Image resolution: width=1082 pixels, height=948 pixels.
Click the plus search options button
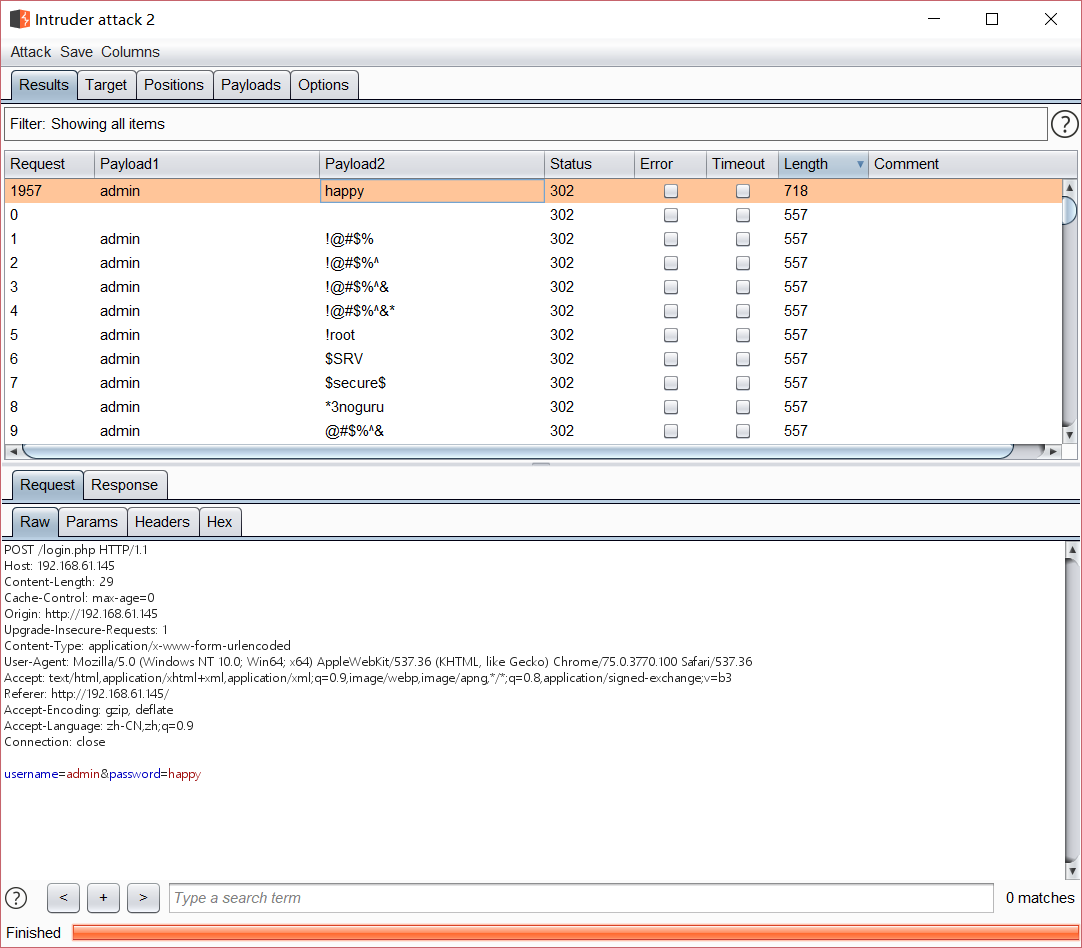point(104,898)
